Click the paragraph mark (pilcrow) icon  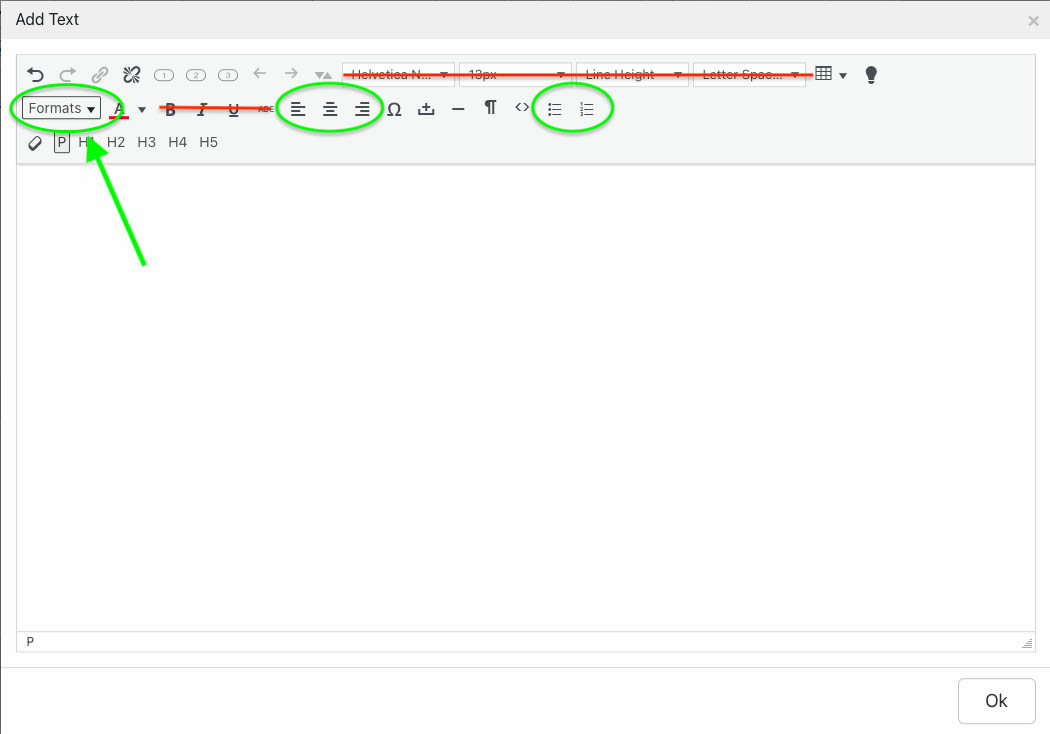(490, 108)
